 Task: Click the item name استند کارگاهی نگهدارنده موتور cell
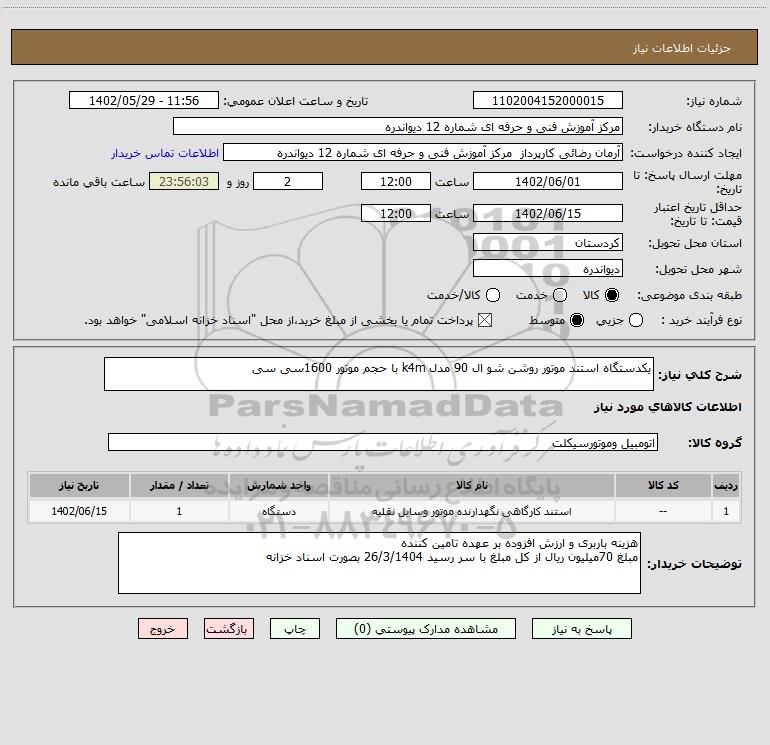click(x=471, y=512)
